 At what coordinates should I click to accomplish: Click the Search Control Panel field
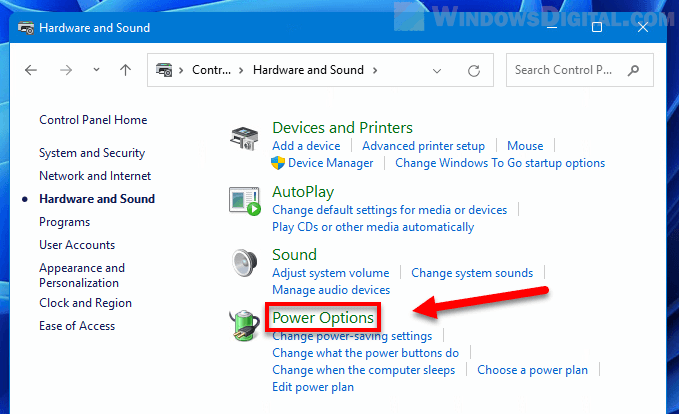[x=579, y=70]
